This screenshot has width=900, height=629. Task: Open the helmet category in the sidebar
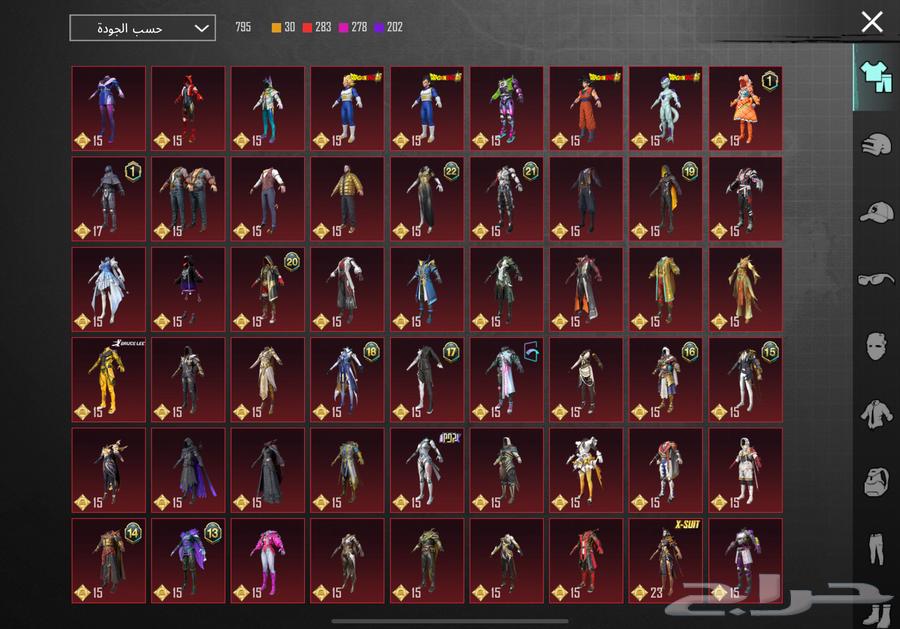point(876,145)
